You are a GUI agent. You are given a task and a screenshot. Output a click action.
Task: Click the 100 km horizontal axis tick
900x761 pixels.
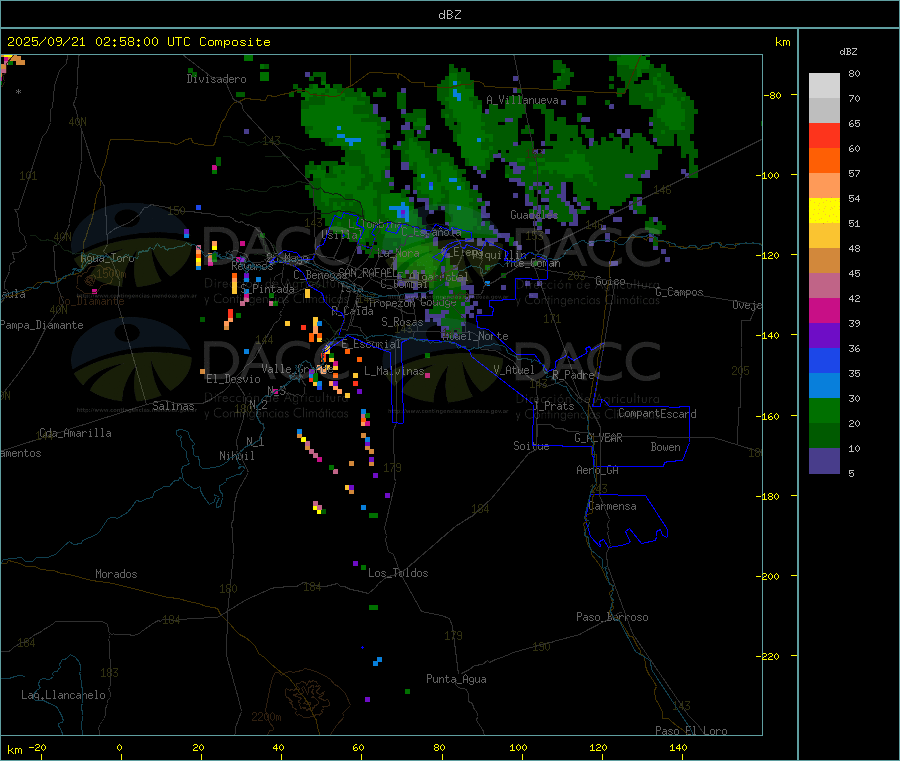(518, 747)
